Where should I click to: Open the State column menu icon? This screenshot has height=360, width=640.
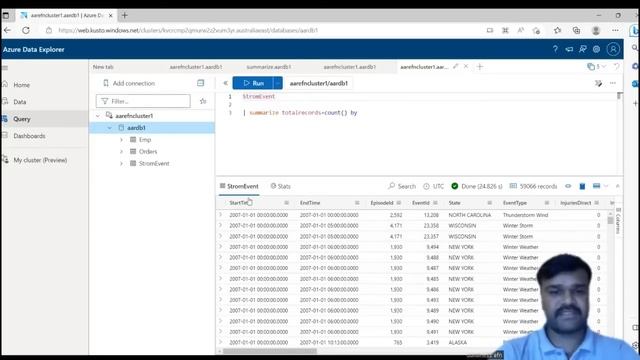pos(489,203)
